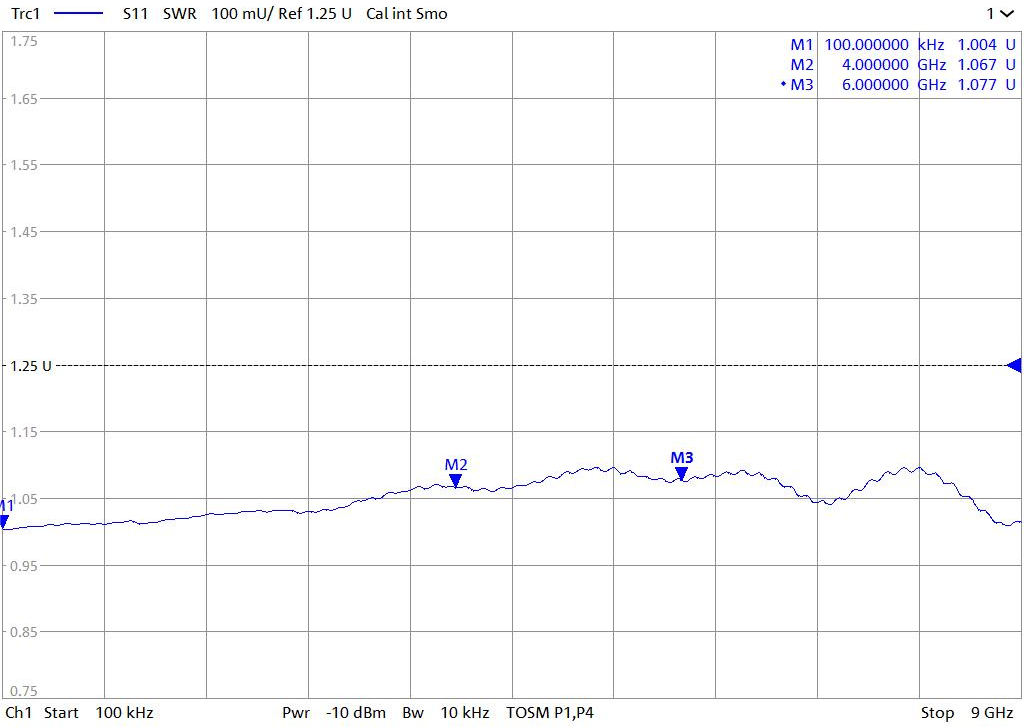
Task: Click the 100 mU/ scale per division
Action: [240, 14]
